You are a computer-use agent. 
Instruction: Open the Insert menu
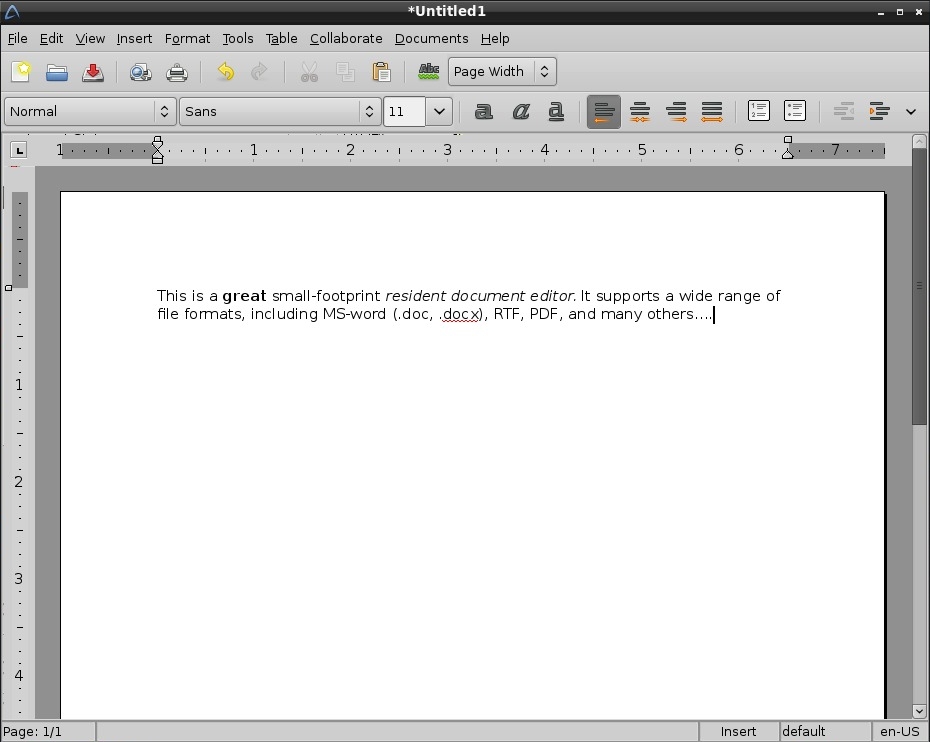click(x=135, y=39)
